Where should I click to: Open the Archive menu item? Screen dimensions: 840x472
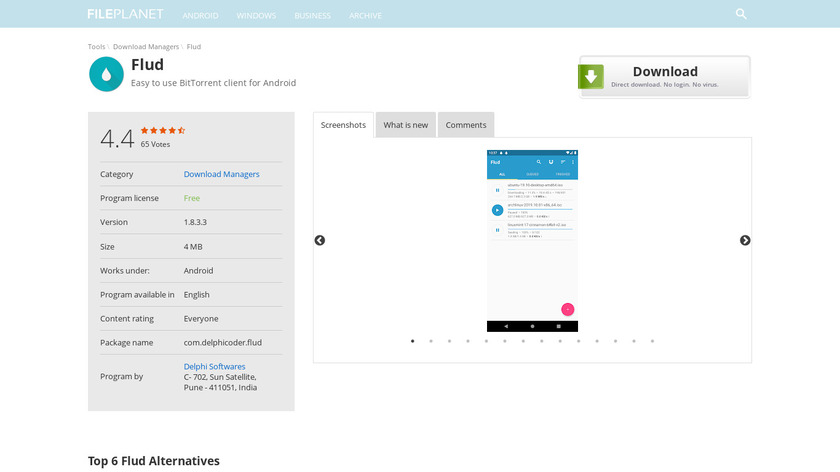[x=365, y=16]
